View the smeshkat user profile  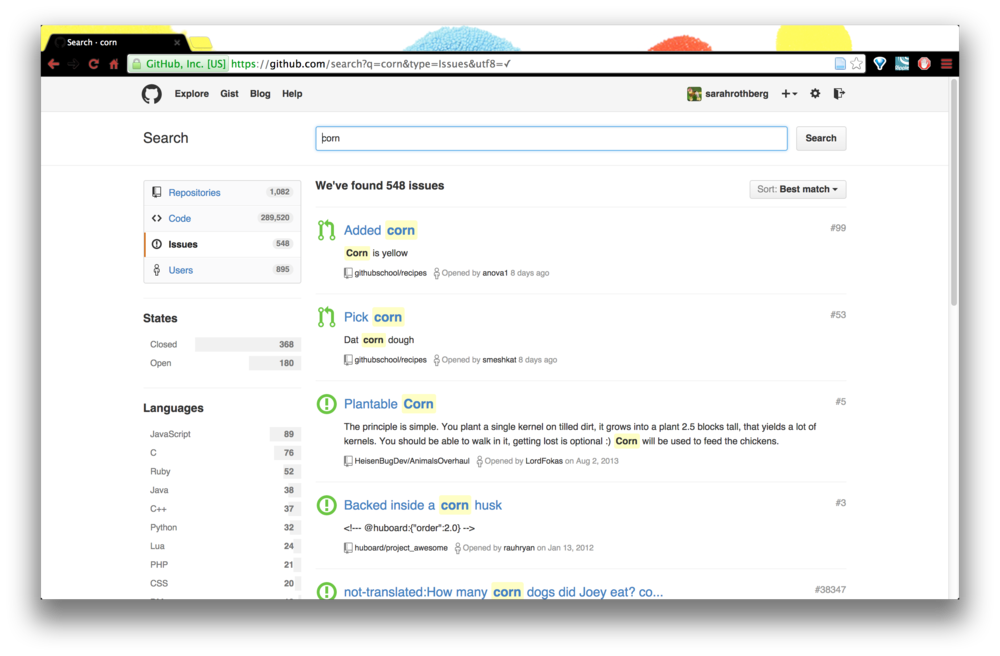tap(499, 360)
